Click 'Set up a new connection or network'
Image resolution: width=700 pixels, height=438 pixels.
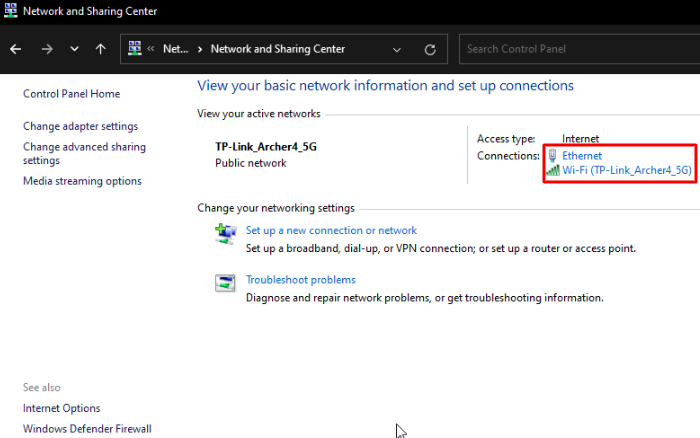click(331, 230)
